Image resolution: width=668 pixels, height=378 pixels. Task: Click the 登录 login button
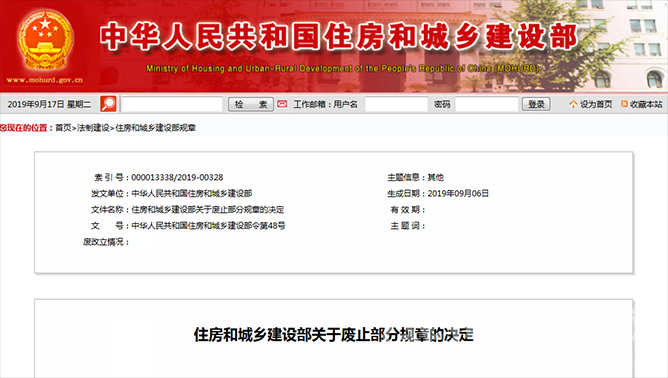pos(536,104)
